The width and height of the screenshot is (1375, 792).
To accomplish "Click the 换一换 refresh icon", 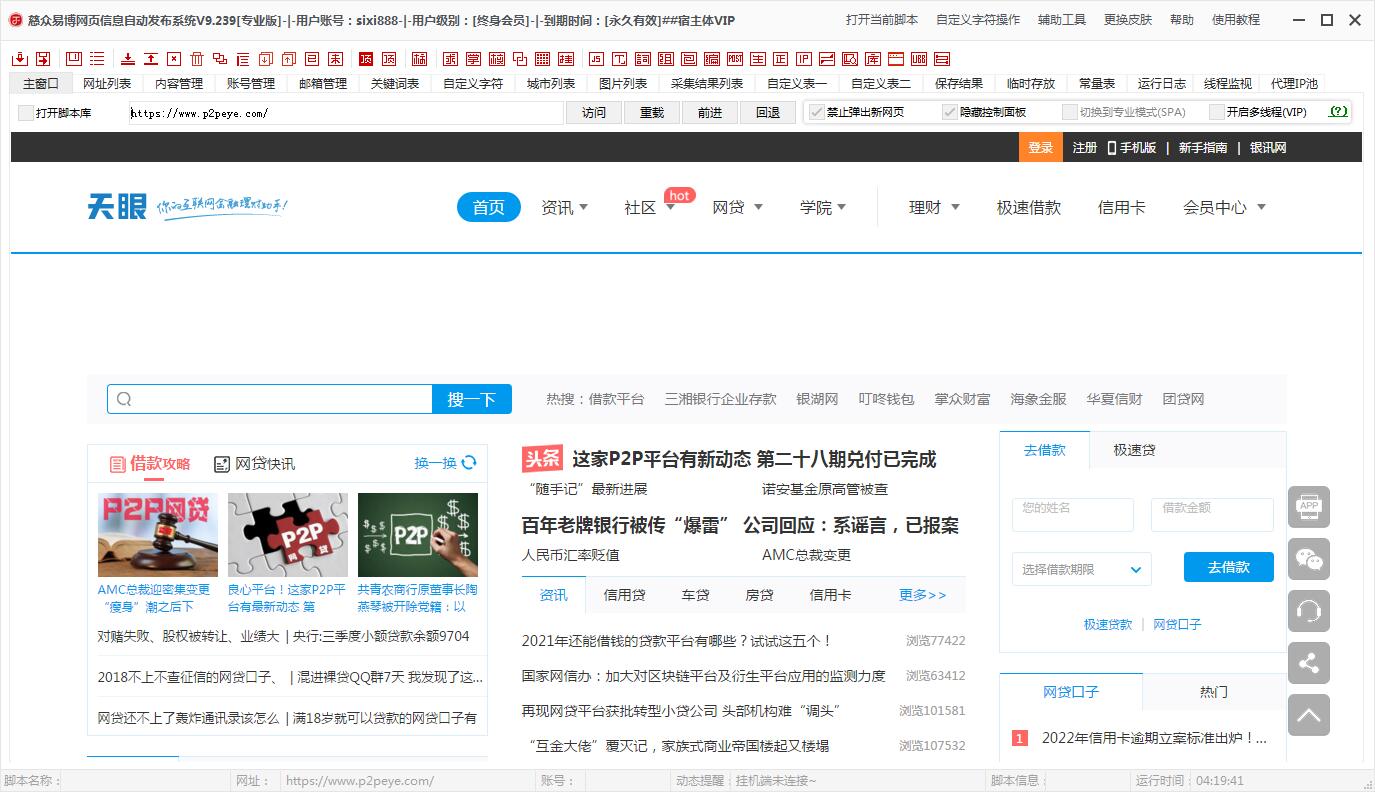I will (469, 462).
